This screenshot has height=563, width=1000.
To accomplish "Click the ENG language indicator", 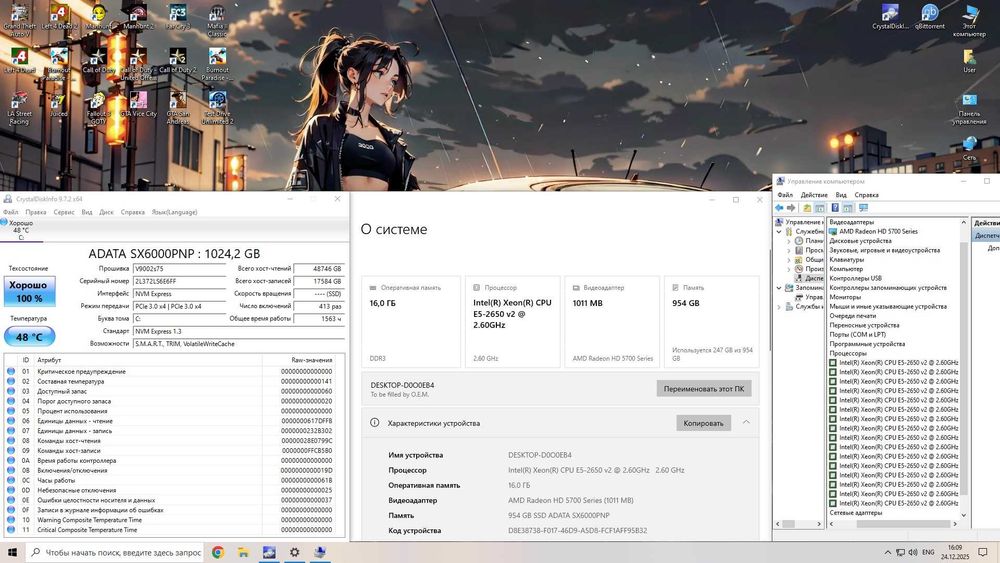I will coord(928,552).
